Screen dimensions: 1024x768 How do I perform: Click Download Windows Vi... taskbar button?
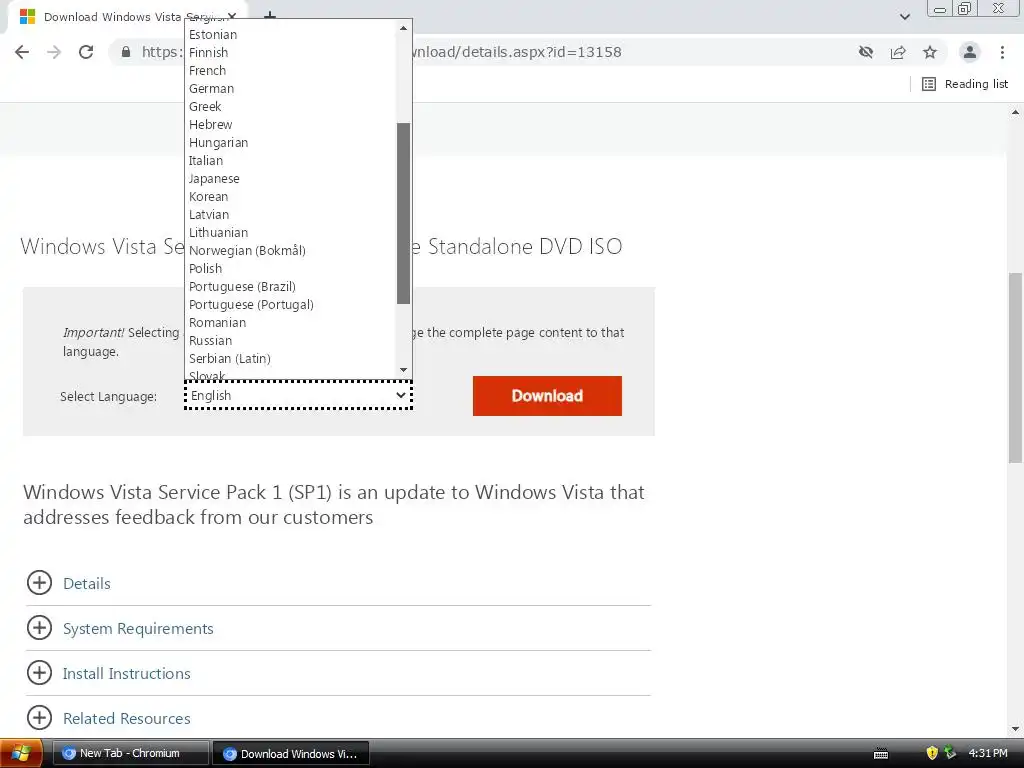(291, 754)
